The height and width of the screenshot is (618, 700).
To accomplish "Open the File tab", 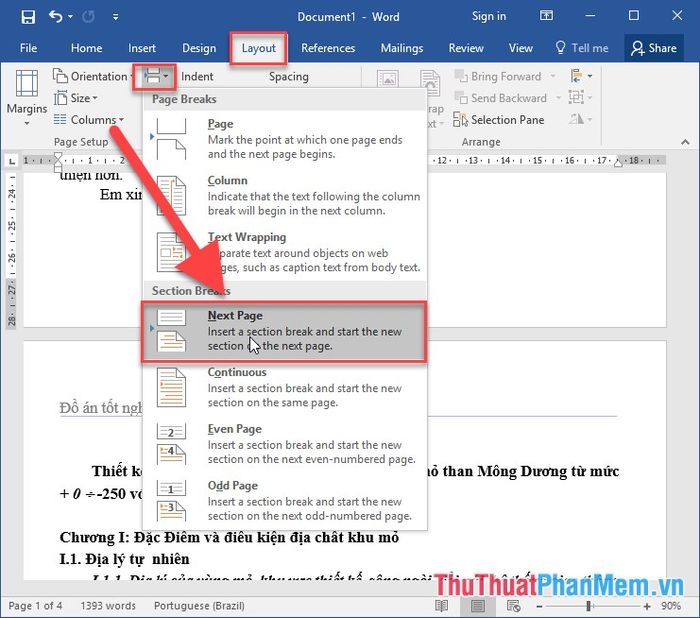I will click(x=28, y=48).
